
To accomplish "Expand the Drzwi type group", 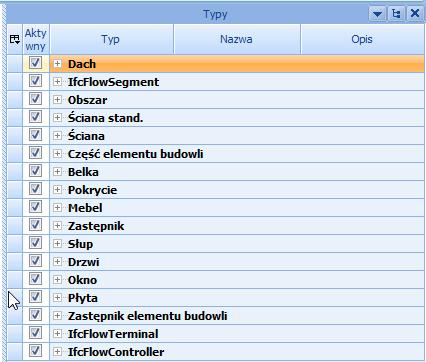I will coord(57,262).
